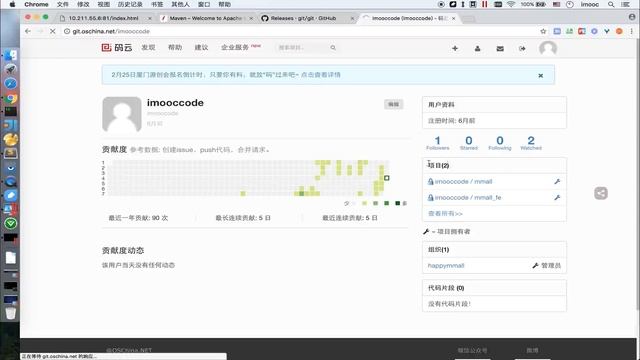This screenshot has height=360, width=640.
Task: Stop page loading with the X button
Action: point(53,31)
